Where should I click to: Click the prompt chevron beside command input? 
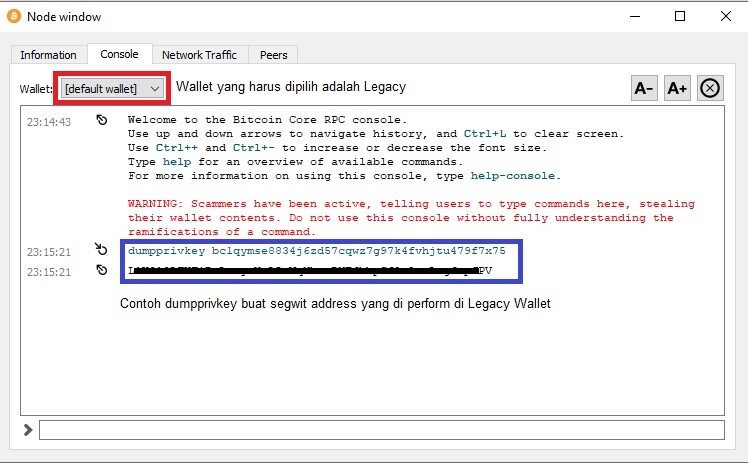pos(28,430)
